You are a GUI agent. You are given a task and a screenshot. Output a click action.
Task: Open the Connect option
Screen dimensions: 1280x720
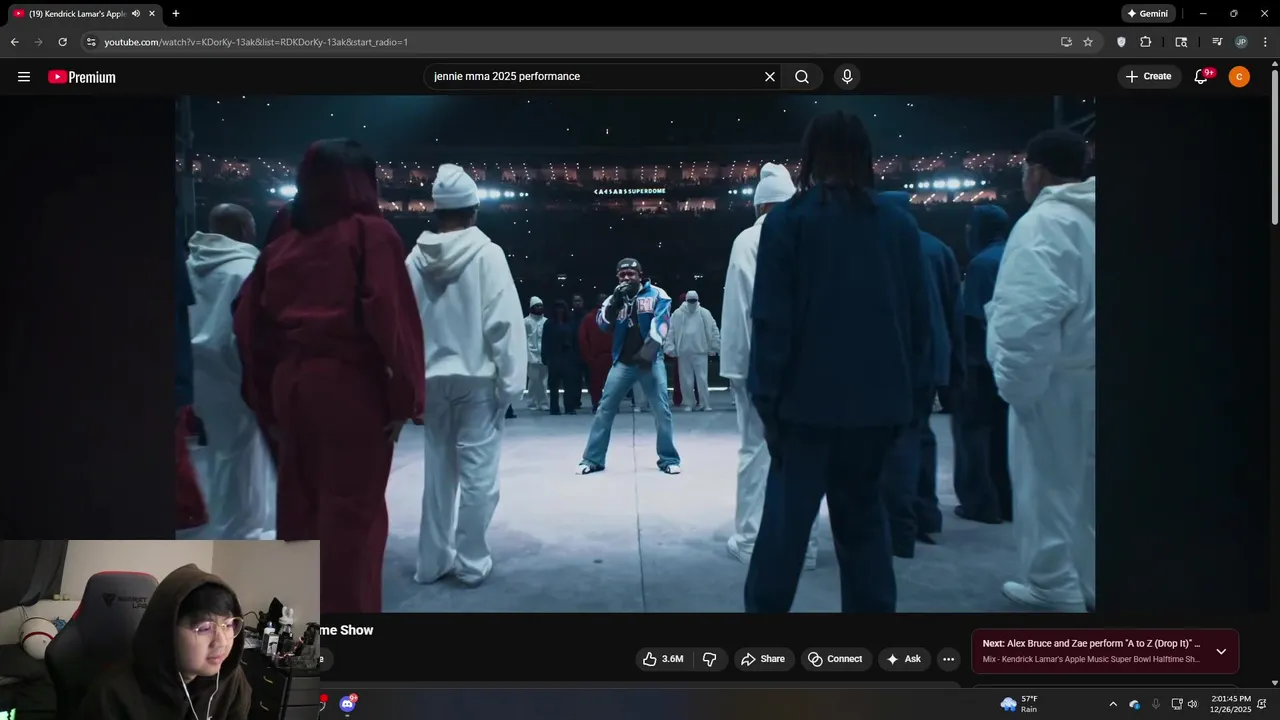point(835,659)
